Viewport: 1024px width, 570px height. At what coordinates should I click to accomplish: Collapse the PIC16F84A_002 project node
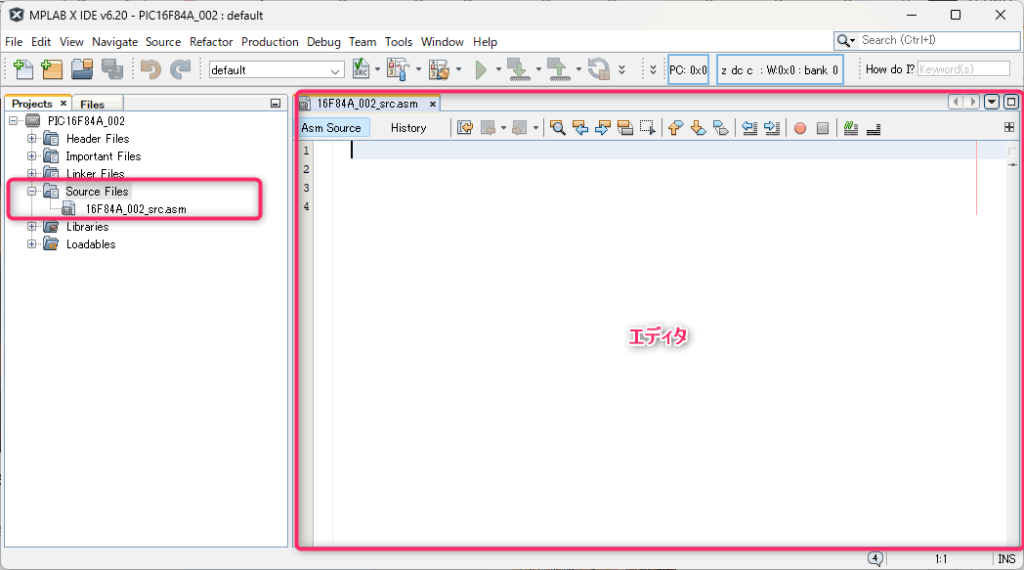click(x=13, y=121)
